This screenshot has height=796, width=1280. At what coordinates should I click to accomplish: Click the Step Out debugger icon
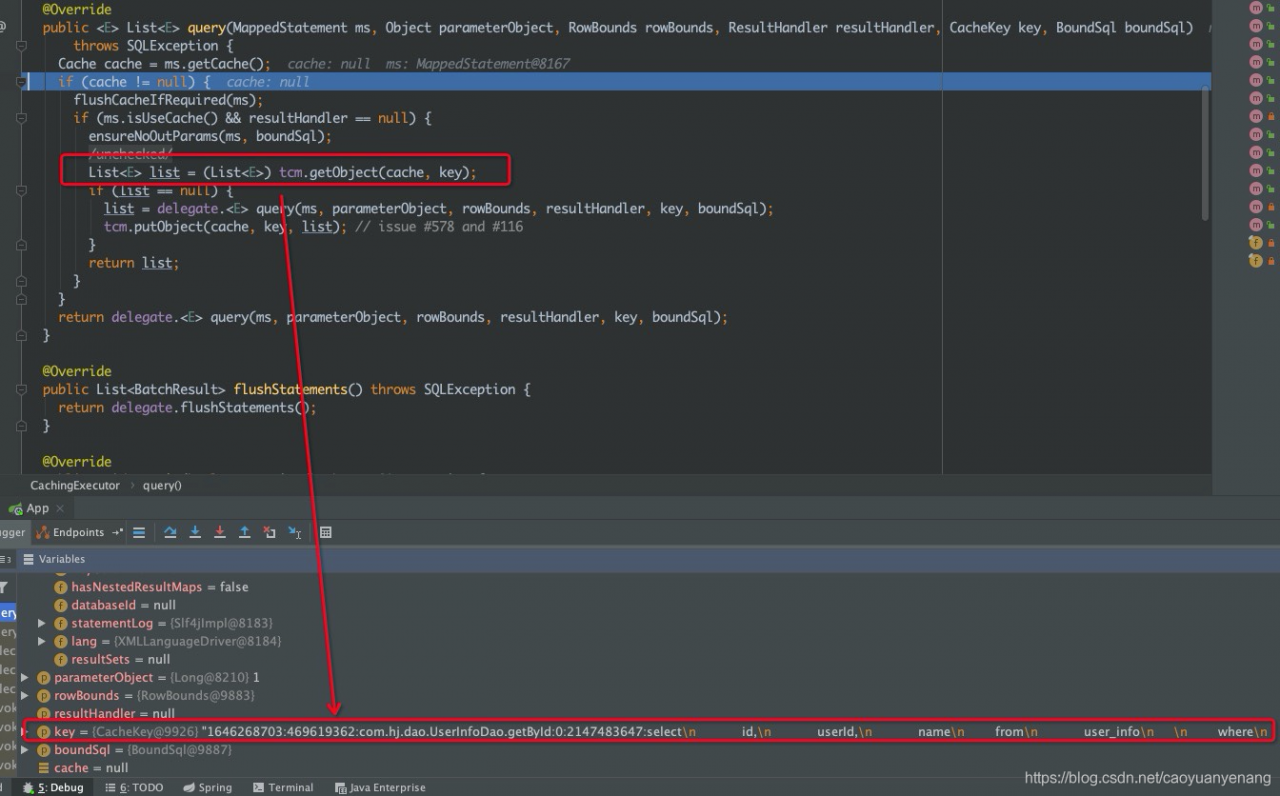[244, 533]
